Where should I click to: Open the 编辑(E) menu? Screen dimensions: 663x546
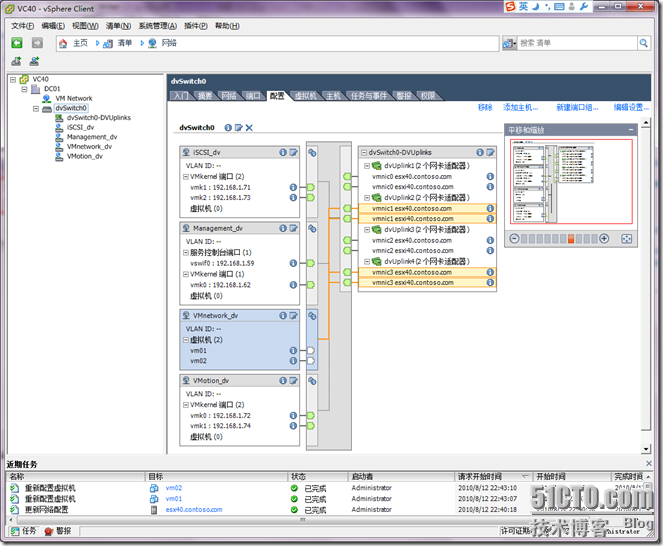(x=53, y=26)
